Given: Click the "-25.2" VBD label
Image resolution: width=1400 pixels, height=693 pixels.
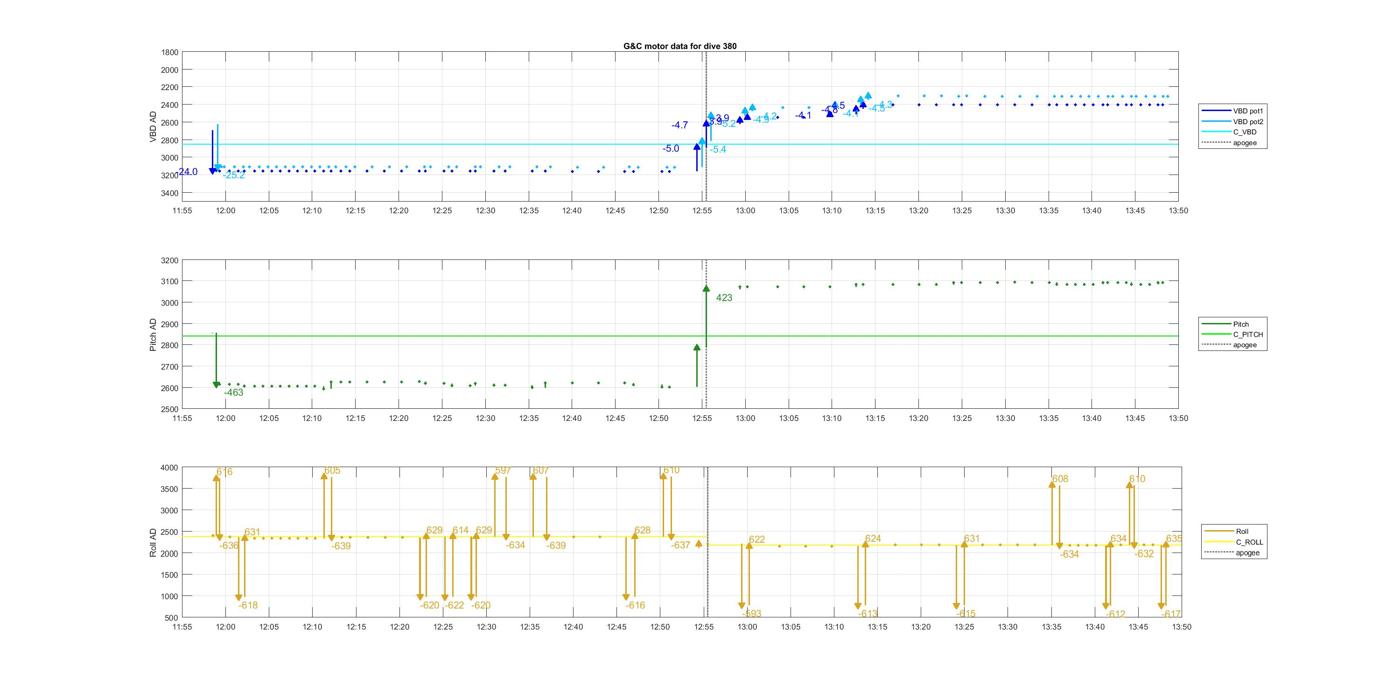Looking at the screenshot, I should point(233,176).
